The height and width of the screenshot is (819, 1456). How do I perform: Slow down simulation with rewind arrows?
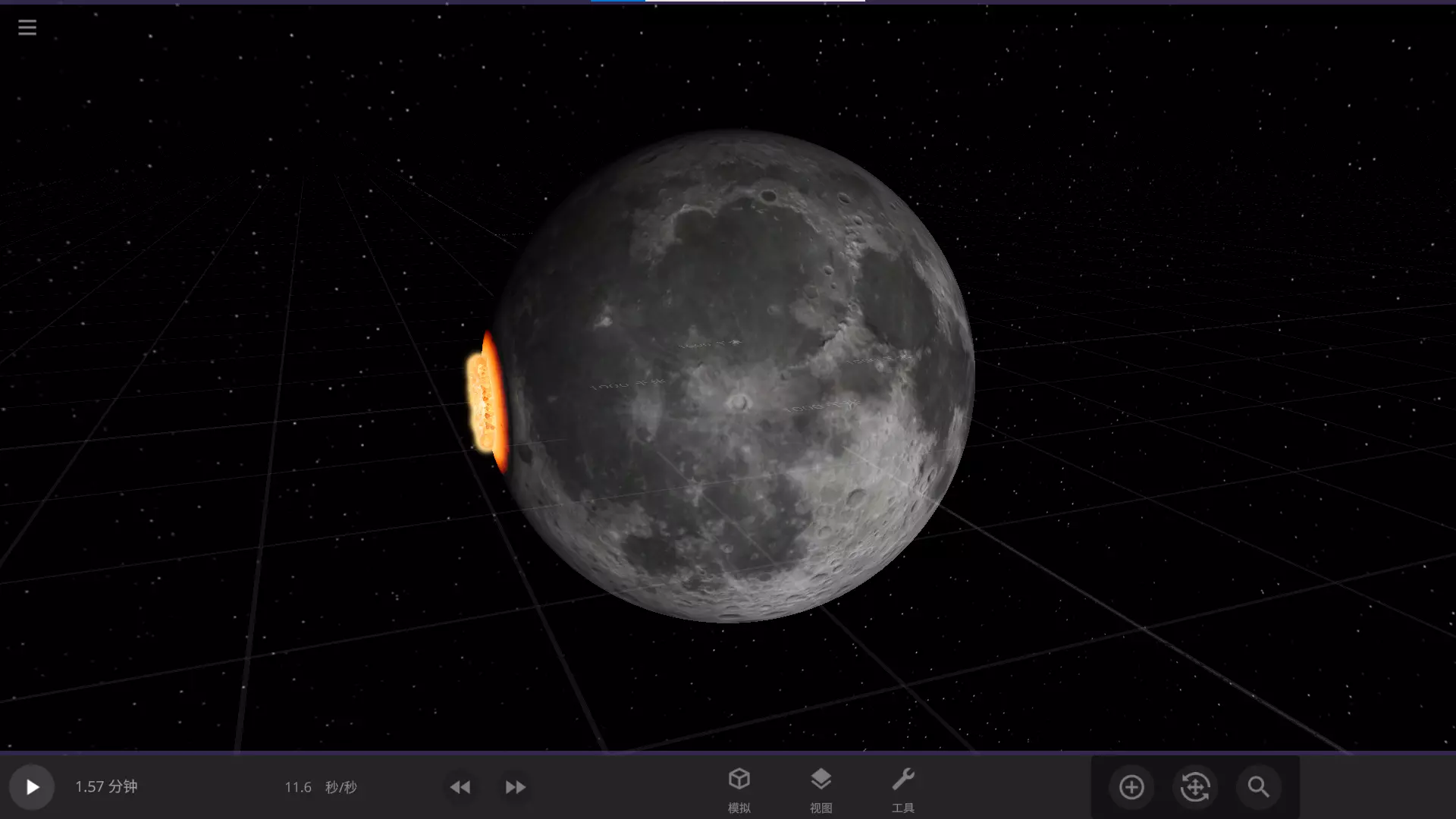(x=460, y=787)
